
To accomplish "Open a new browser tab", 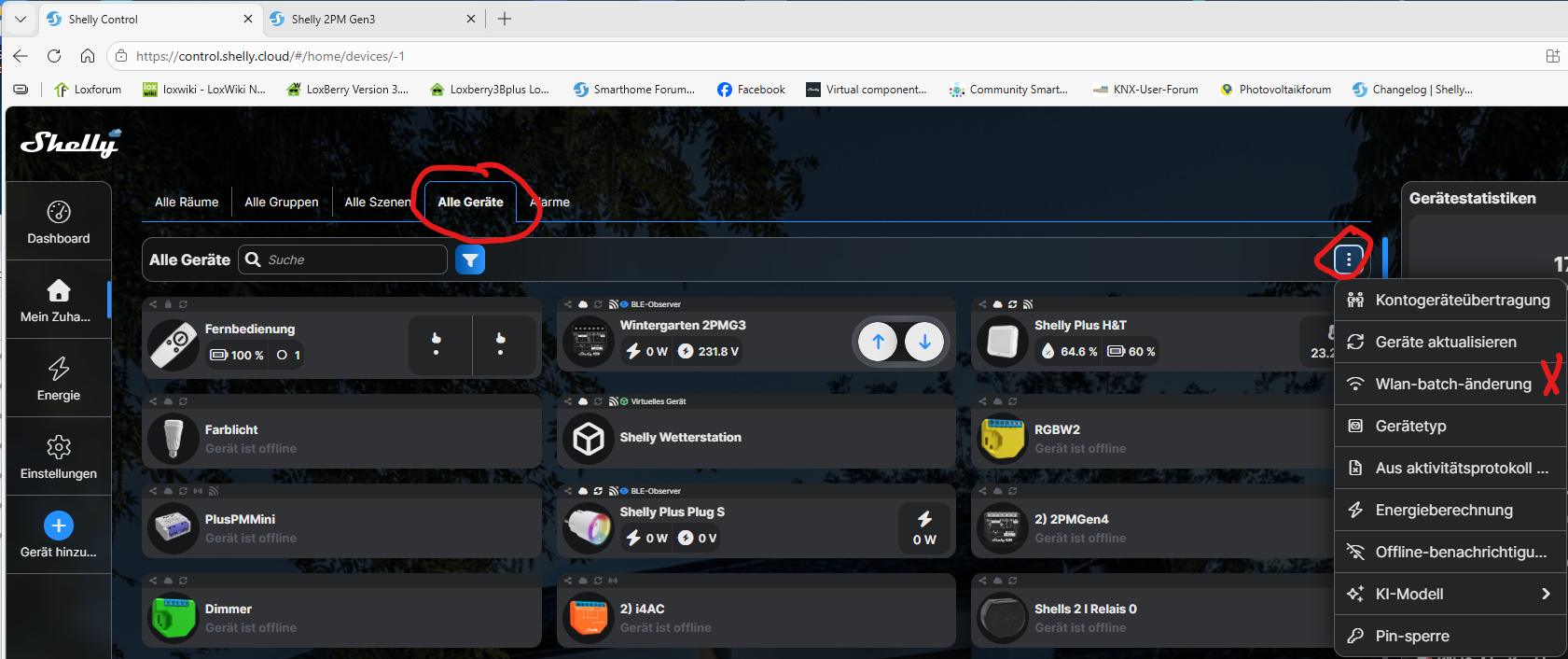I will 505,19.
